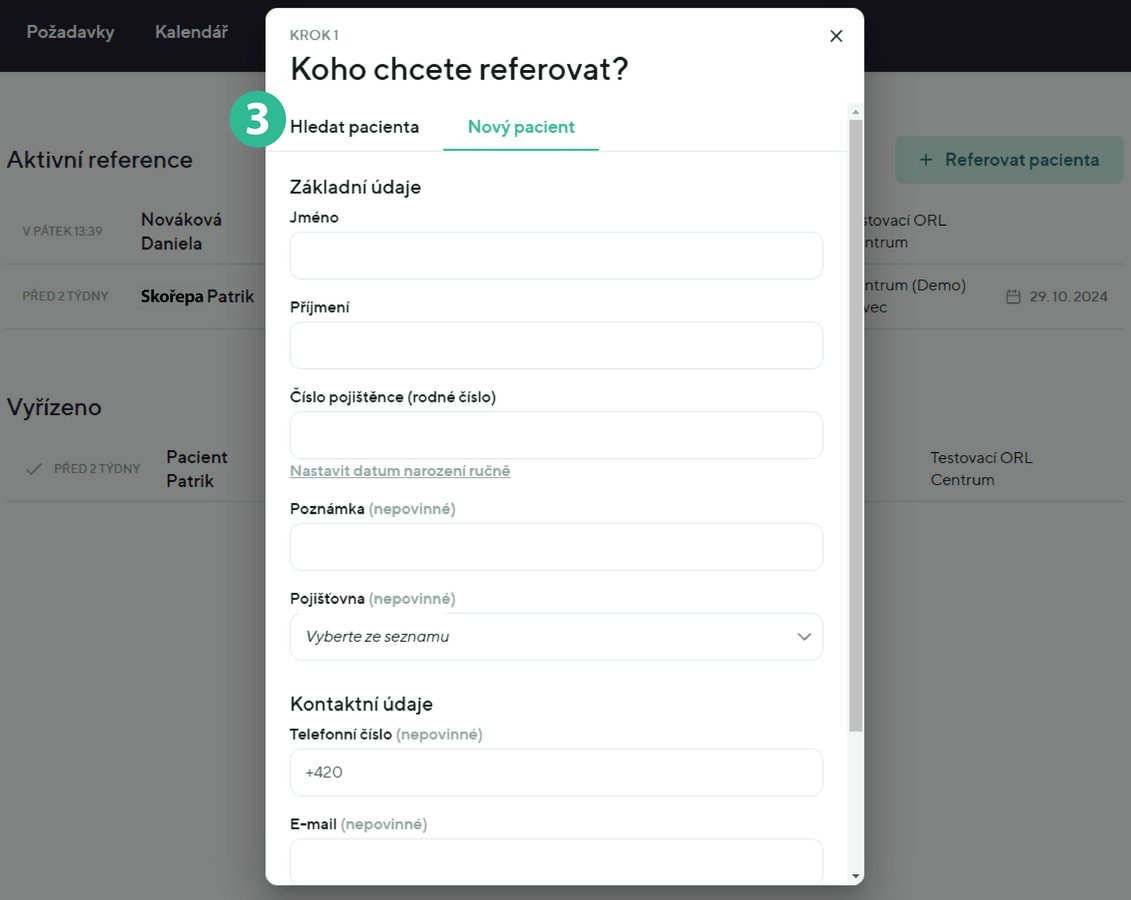Focus the Telefonní číslo field with +420
The width and height of the screenshot is (1131, 900).
[x=556, y=773]
